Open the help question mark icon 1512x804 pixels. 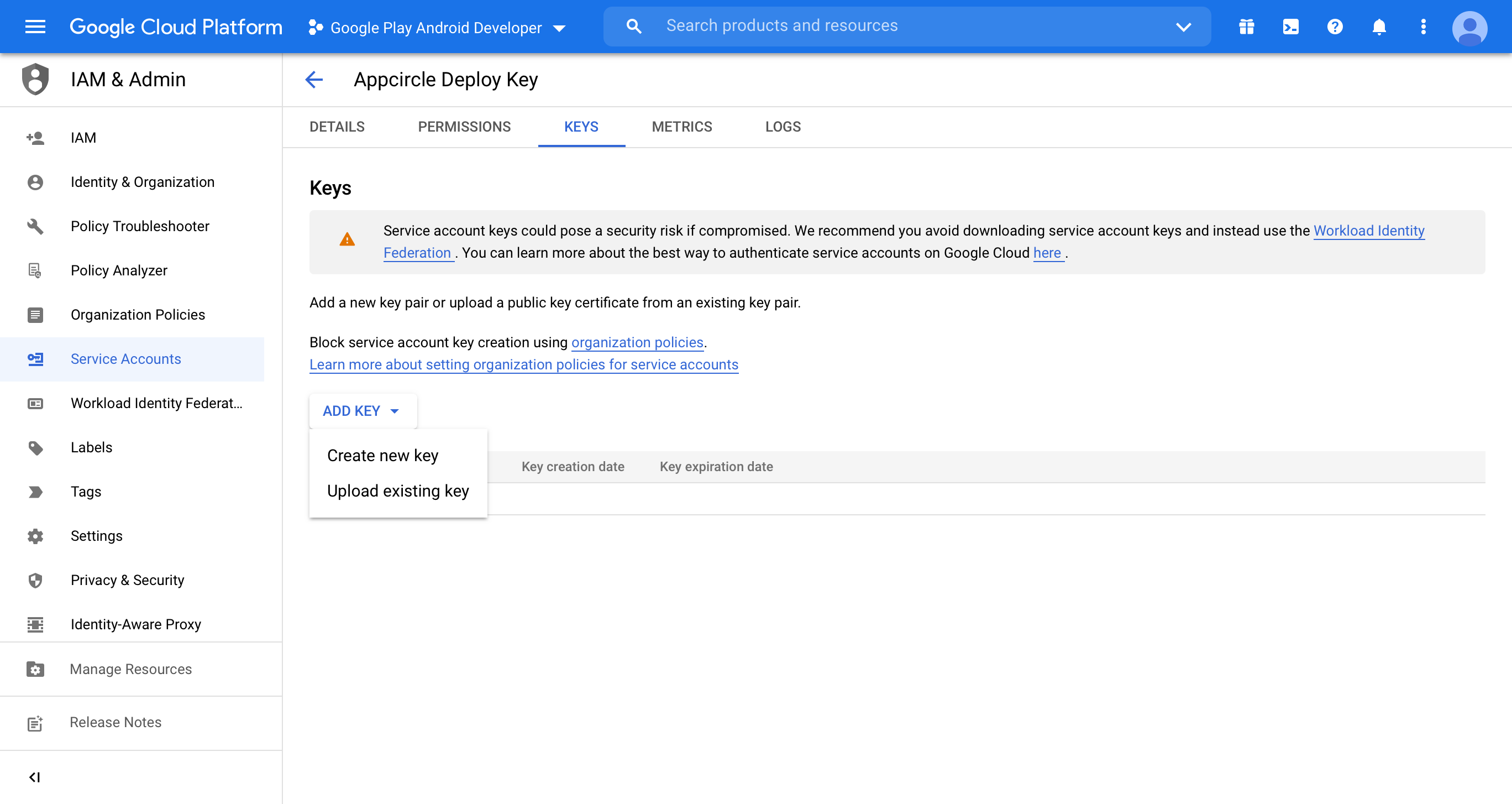click(x=1335, y=27)
